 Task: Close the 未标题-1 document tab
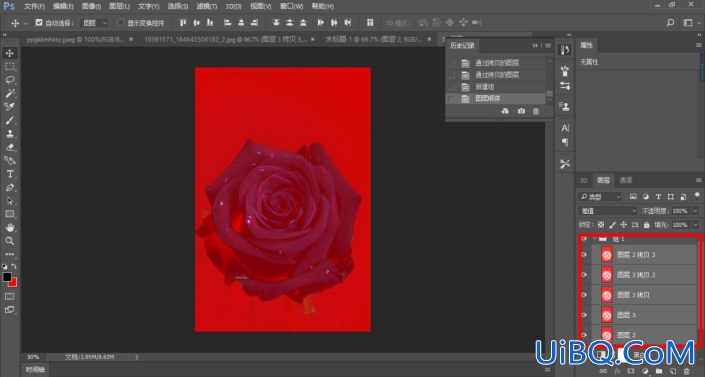(x=429, y=40)
